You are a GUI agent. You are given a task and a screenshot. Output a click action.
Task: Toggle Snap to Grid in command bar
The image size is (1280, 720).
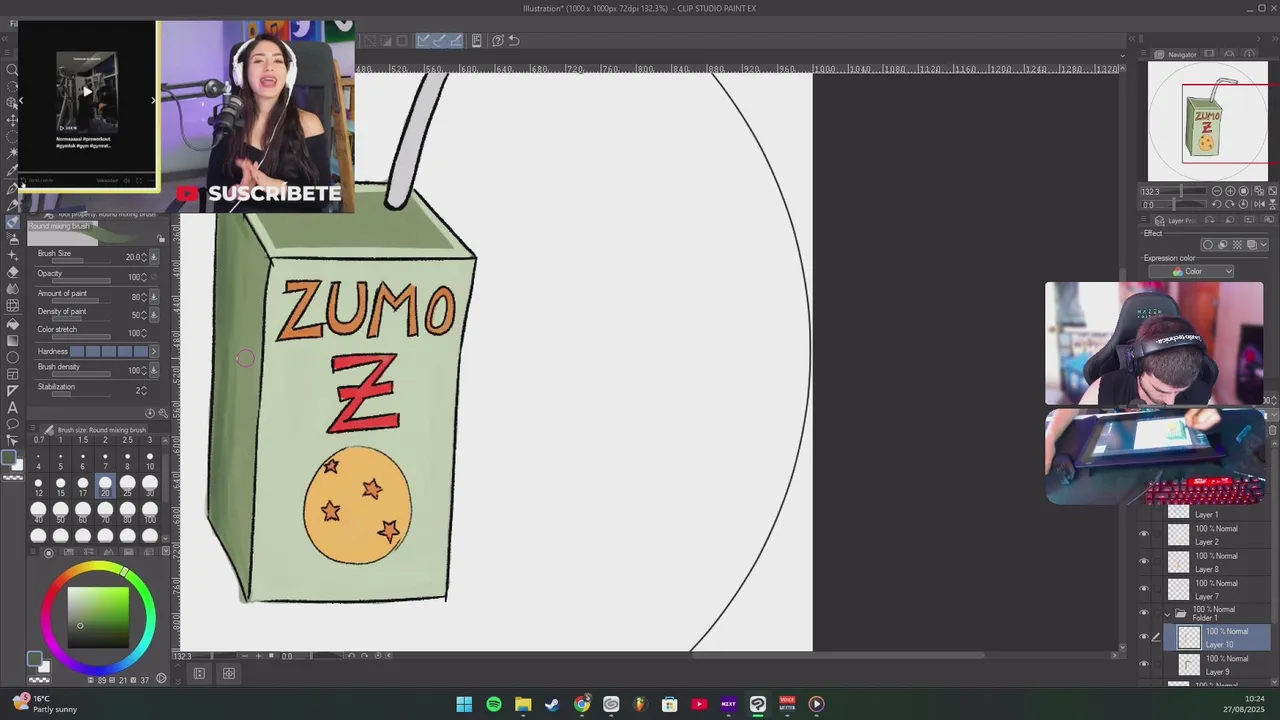[456, 40]
